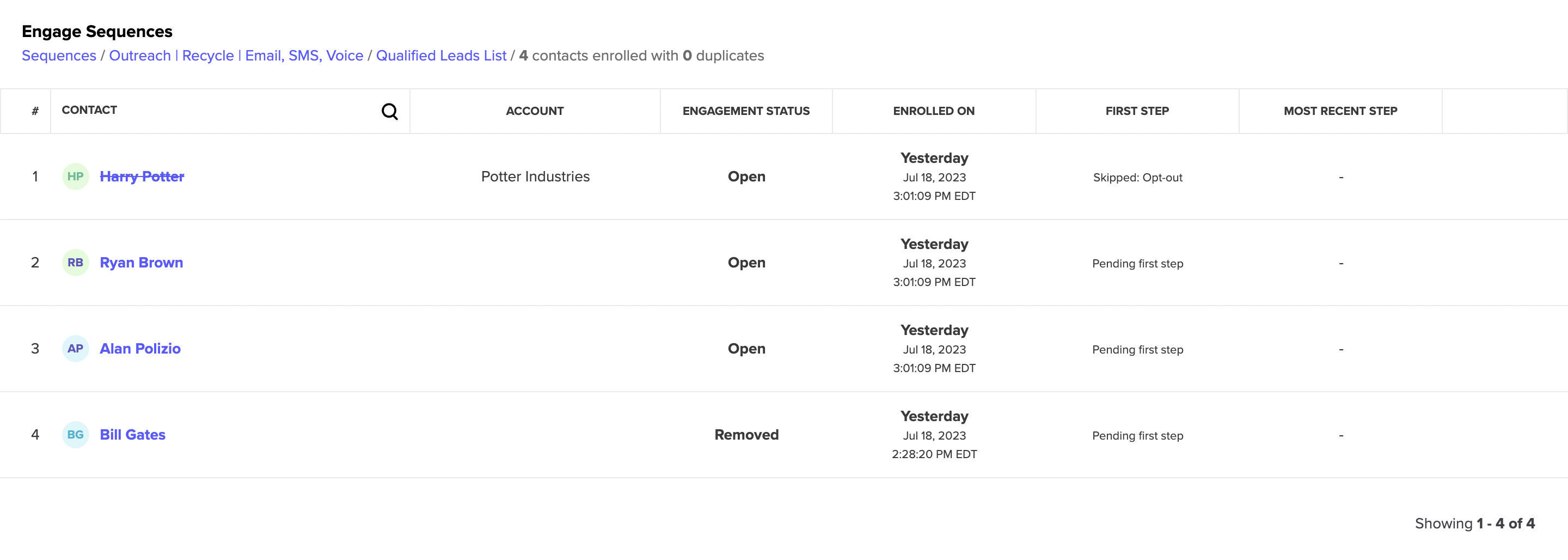The height and width of the screenshot is (560, 1568).
Task: Sort by the CONTACT column header
Action: coord(89,110)
